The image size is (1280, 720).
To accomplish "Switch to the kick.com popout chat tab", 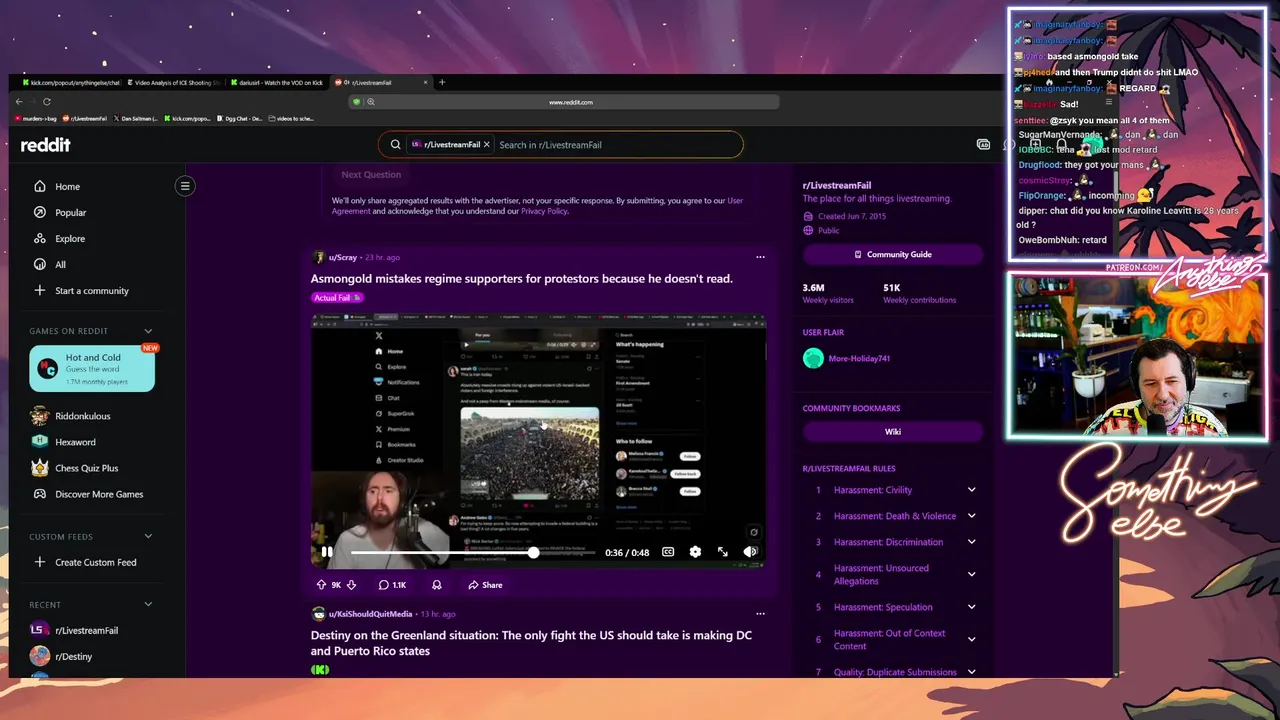I will pos(70,83).
